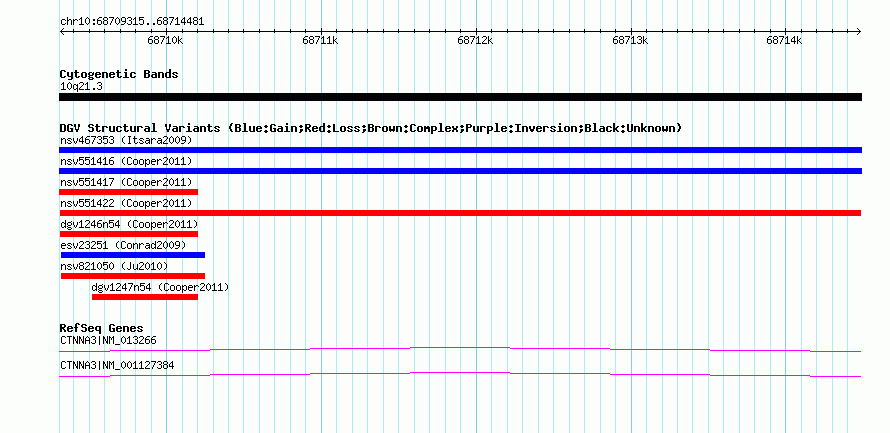Open the nsv551422 (Cooper2011) label
The height and width of the screenshot is (433, 890).
(x=126, y=203)
